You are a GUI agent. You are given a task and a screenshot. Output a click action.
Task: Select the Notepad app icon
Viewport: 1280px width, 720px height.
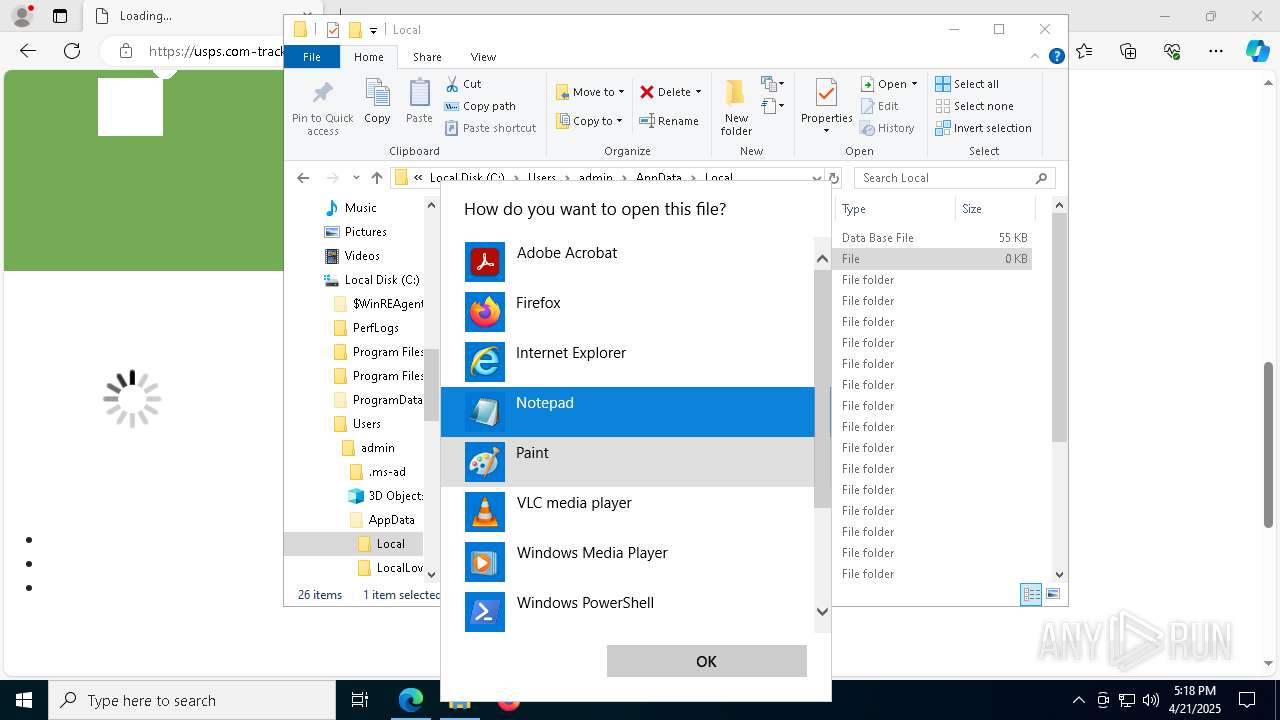point(485,412)
